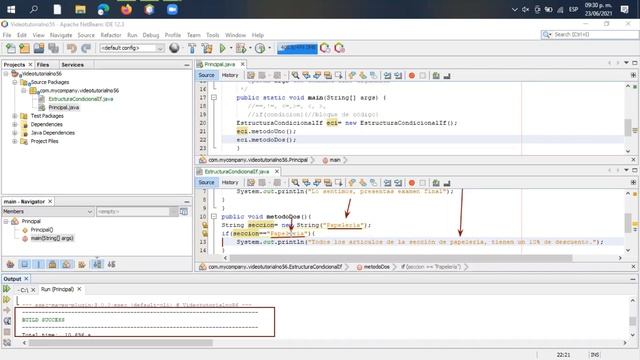Collapse the Source Packages node

tap(15, 82)
